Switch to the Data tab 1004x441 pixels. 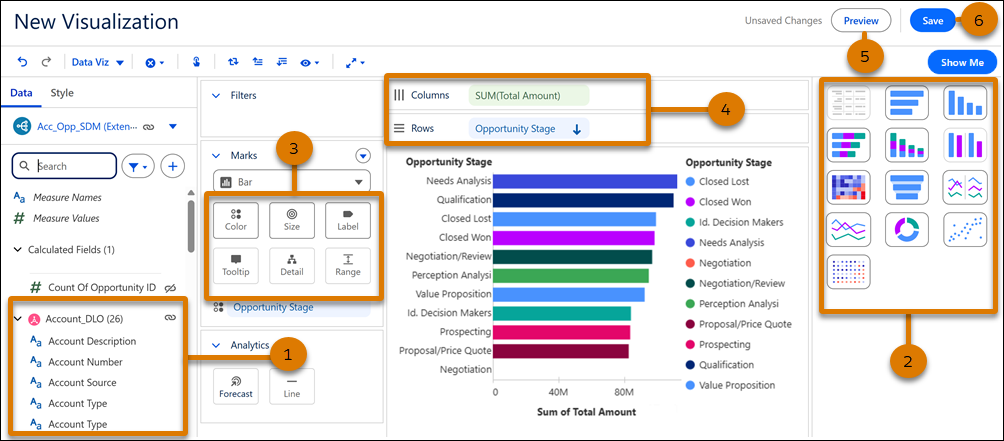[21, 93]
